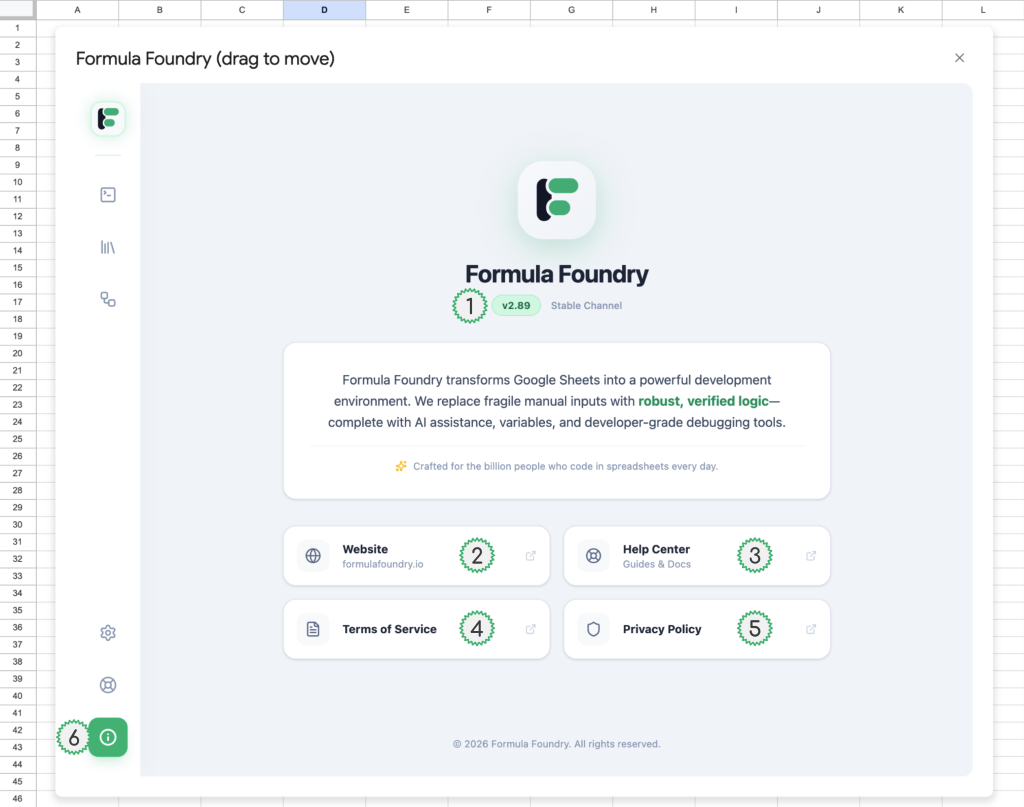
Task: Open external link arrow on Website card
Action: 531,556
